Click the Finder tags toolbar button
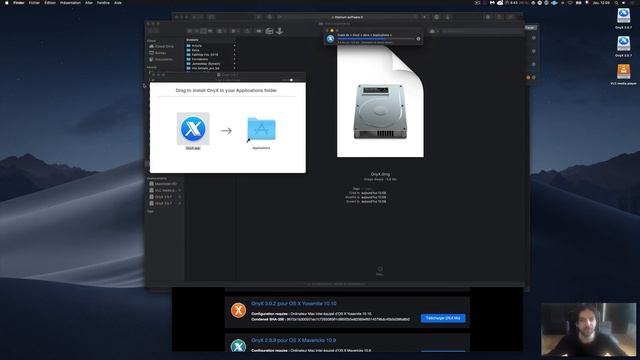Viewport: 640px width, 360px height. (259, 31)
